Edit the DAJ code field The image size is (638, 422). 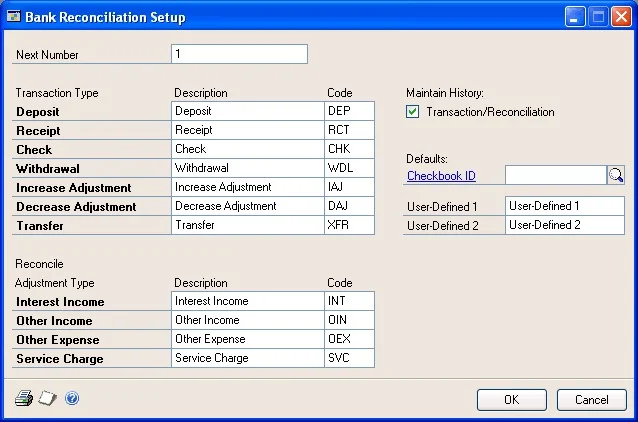349,206
